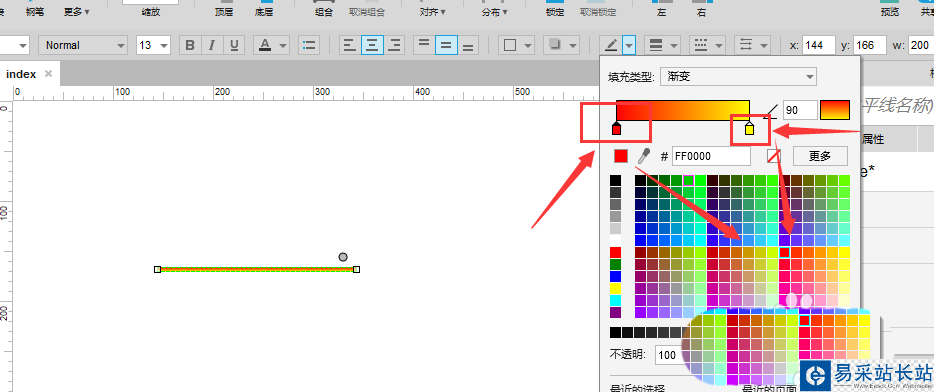Toggle Italic formatting

tap(211, 45)
